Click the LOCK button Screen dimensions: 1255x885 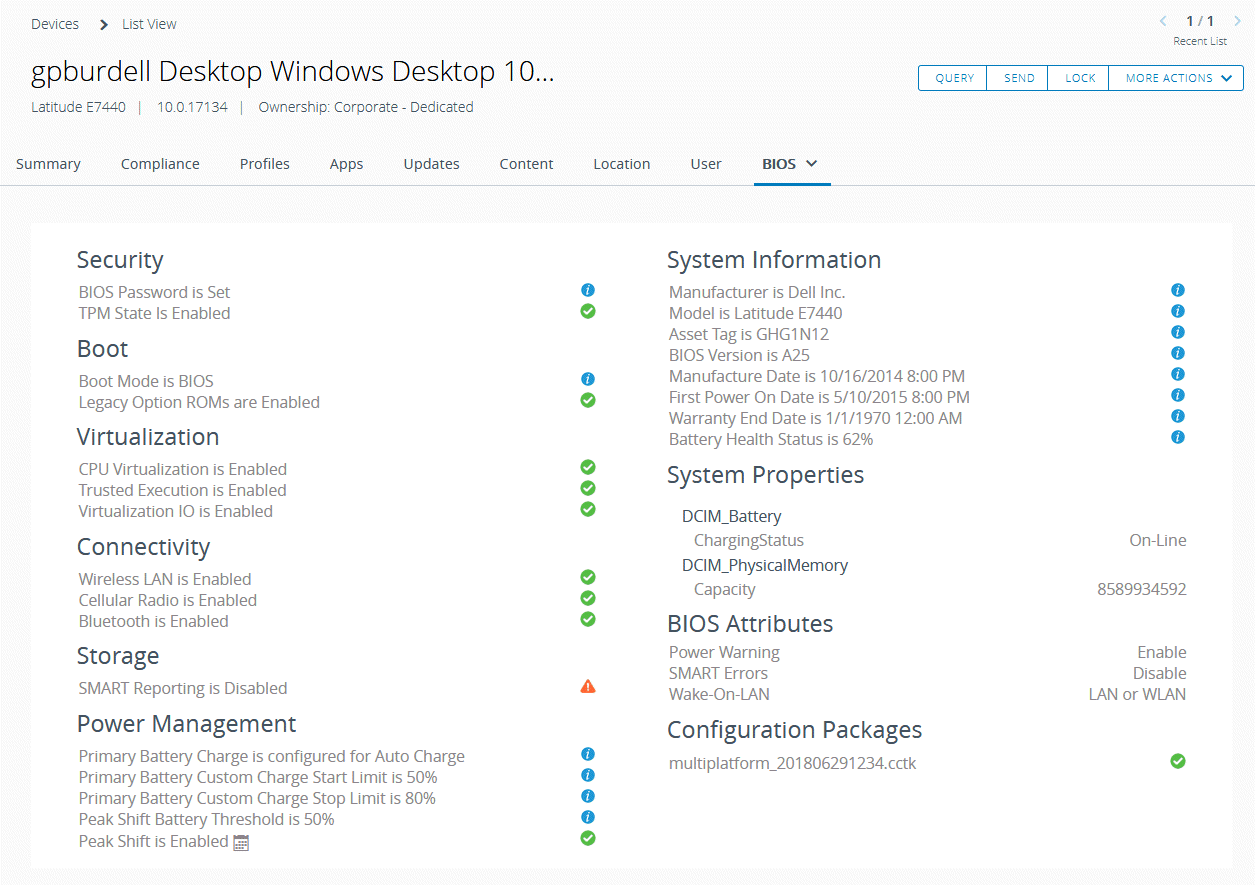tap(1077, 77)
